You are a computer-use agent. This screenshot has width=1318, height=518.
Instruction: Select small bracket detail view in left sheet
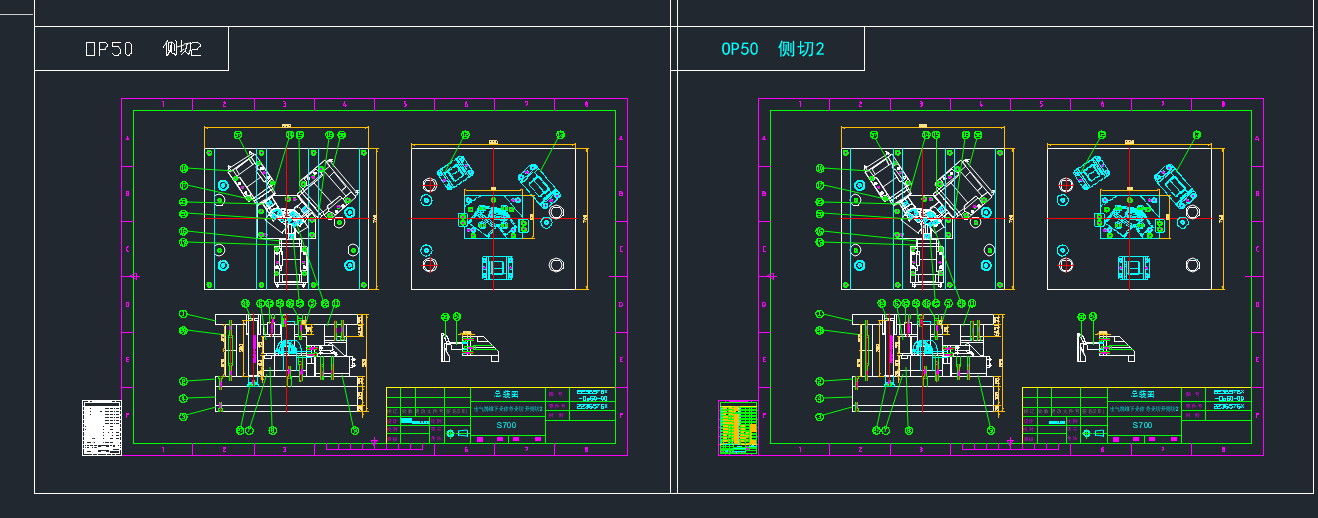(x=469, y=346)
